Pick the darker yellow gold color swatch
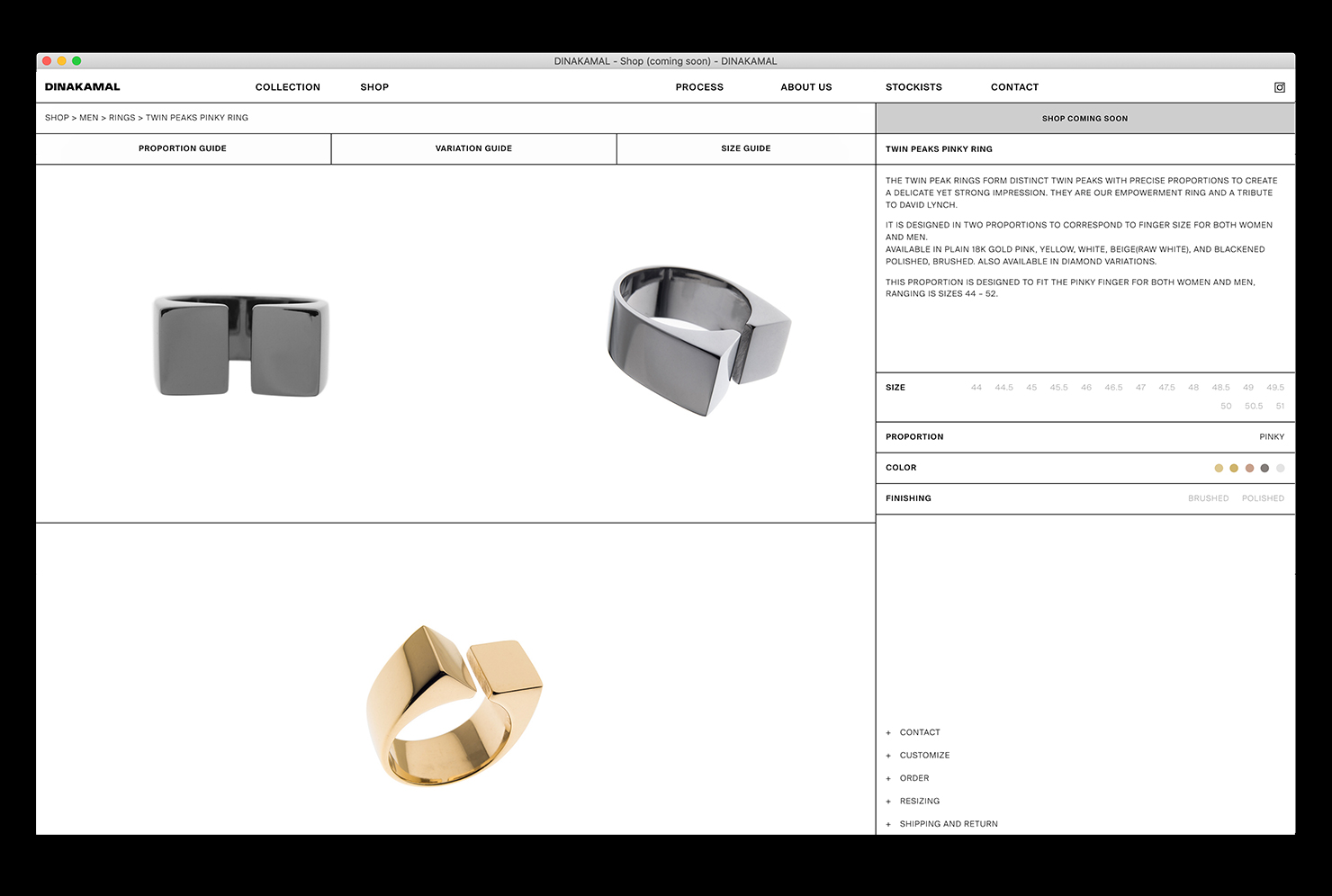 [x=1234, y=468]
